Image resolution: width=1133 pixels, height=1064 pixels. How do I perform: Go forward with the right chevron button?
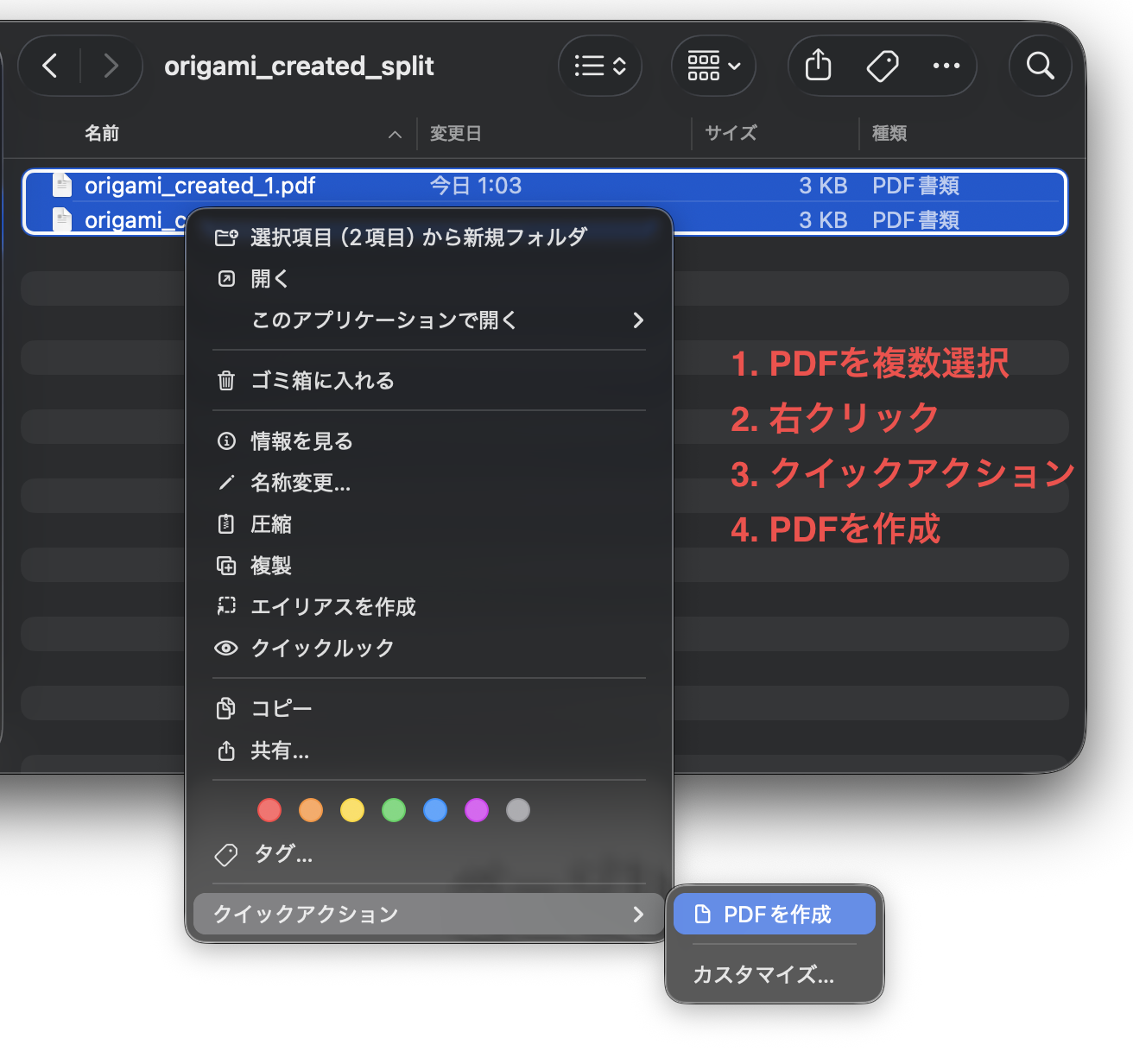(x=111, y=66)
